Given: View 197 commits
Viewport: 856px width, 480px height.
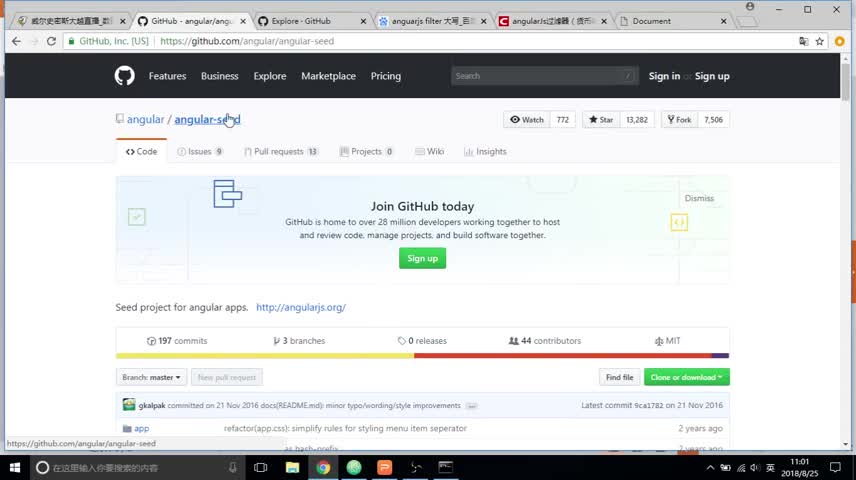Looking at the screenshot, I should [177, 341].
